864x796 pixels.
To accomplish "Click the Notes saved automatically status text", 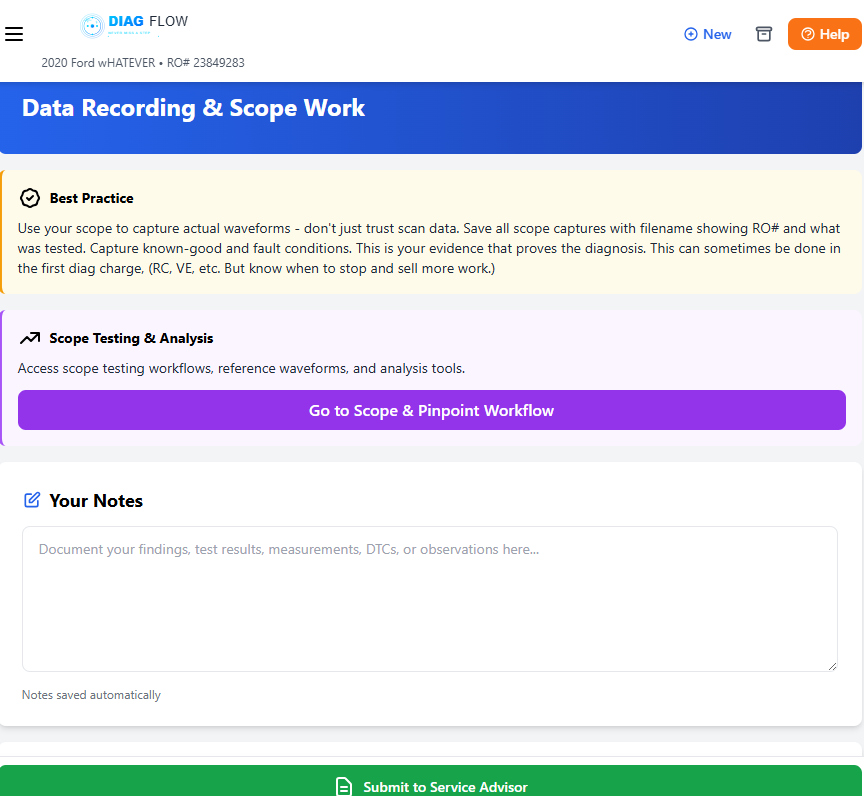I will pyautogui.click(x=91, y=695).
